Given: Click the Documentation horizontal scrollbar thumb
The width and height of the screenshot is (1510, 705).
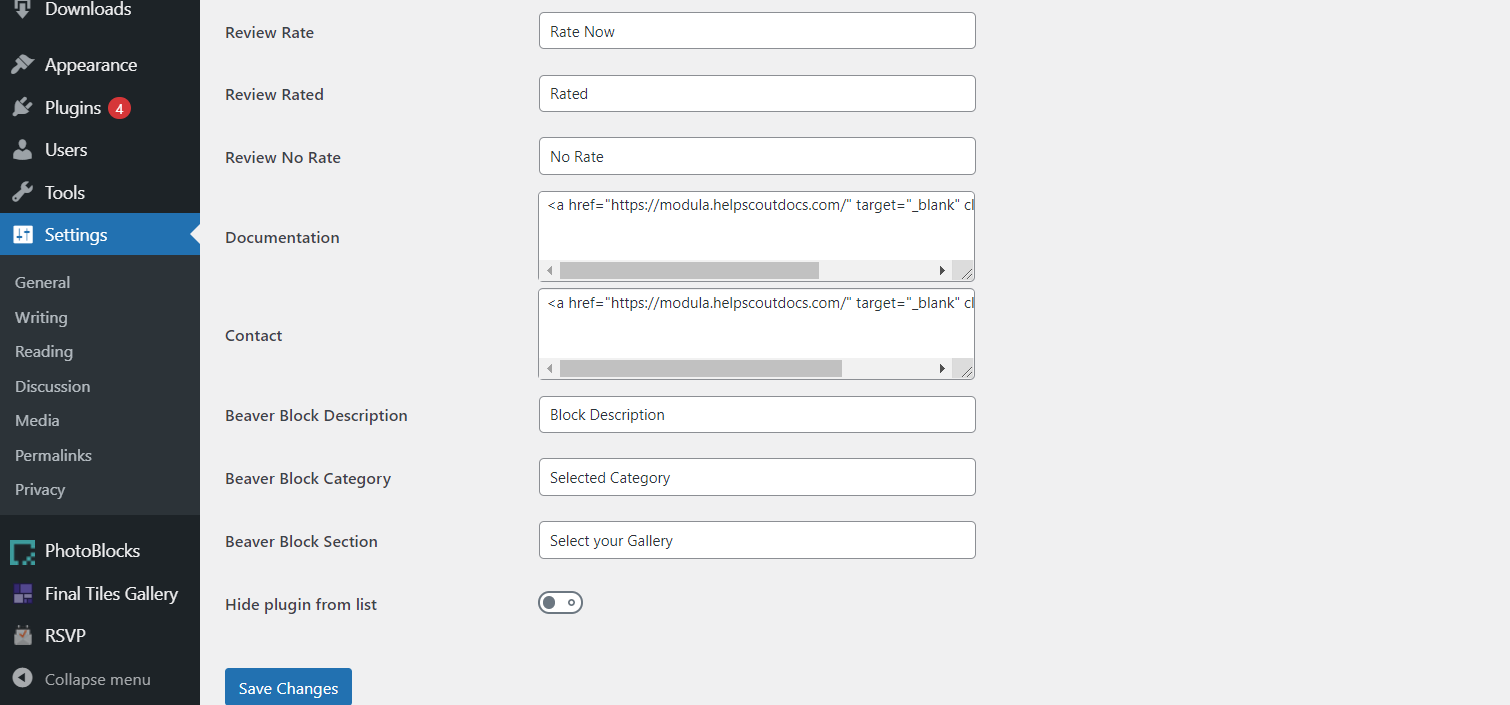Looking at the screenshot, I should pyautogui.click(x=689, y=271).
